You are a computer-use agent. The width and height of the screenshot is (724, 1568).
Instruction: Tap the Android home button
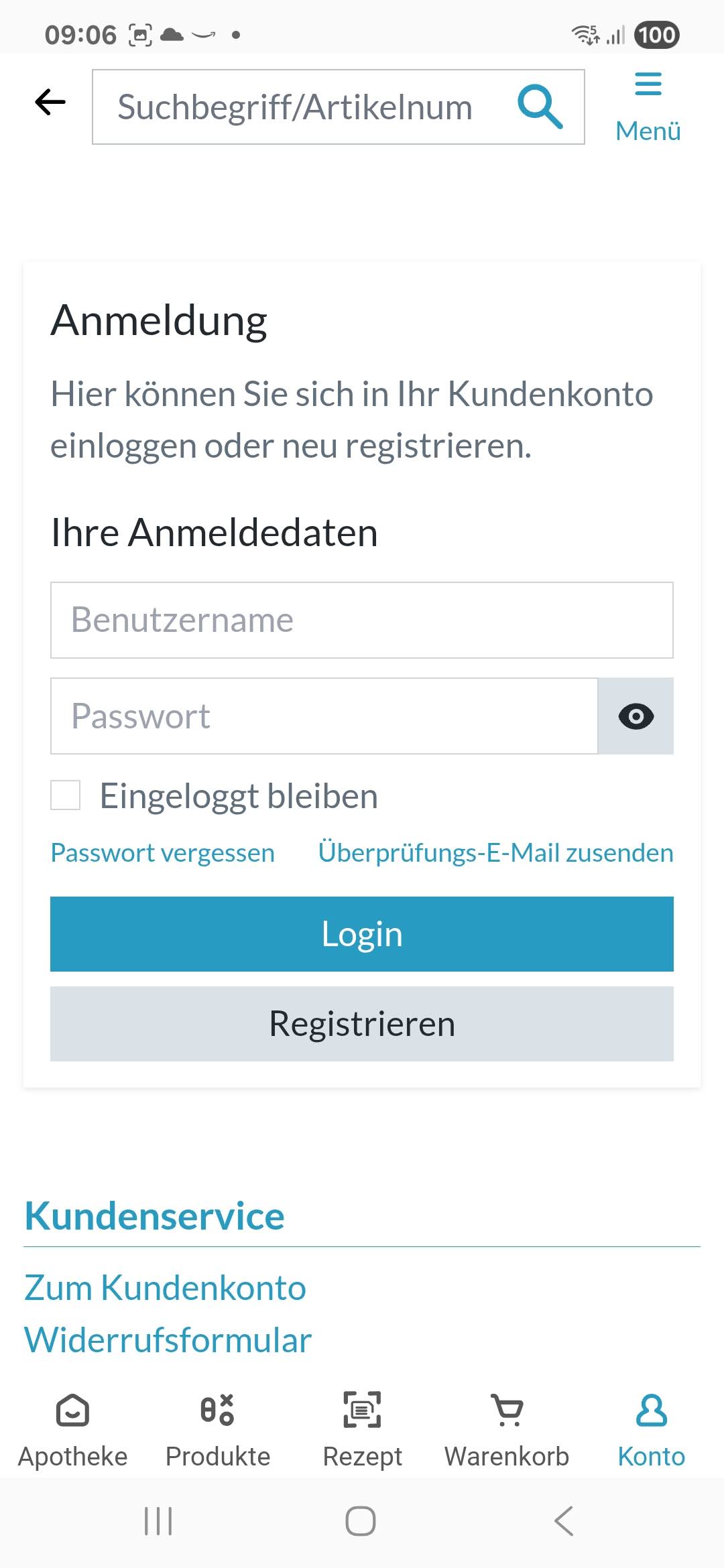[x=361, y=1521]
